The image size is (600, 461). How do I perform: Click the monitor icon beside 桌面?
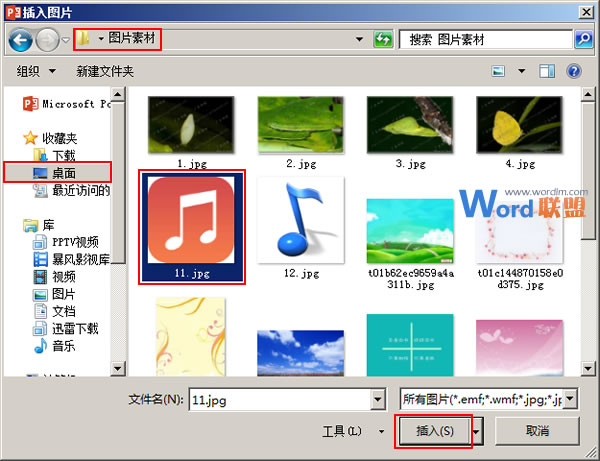click(40, 173)
